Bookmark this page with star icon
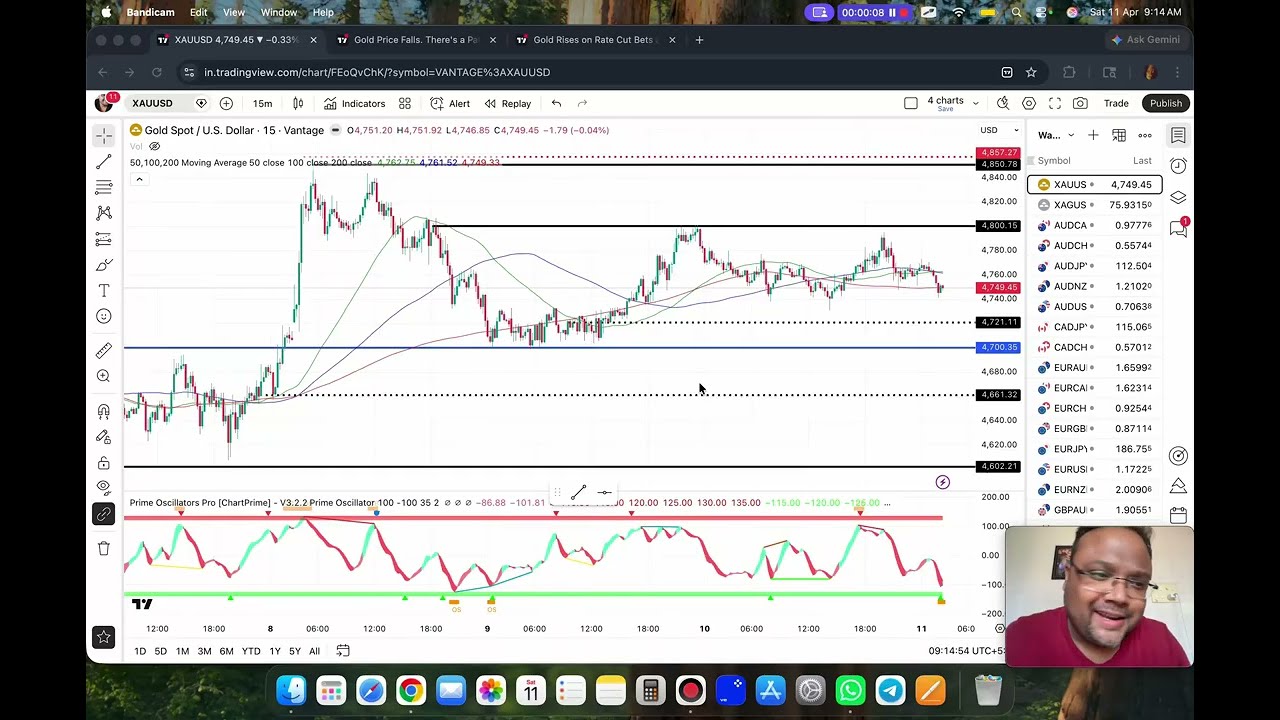 (1031, 72)
